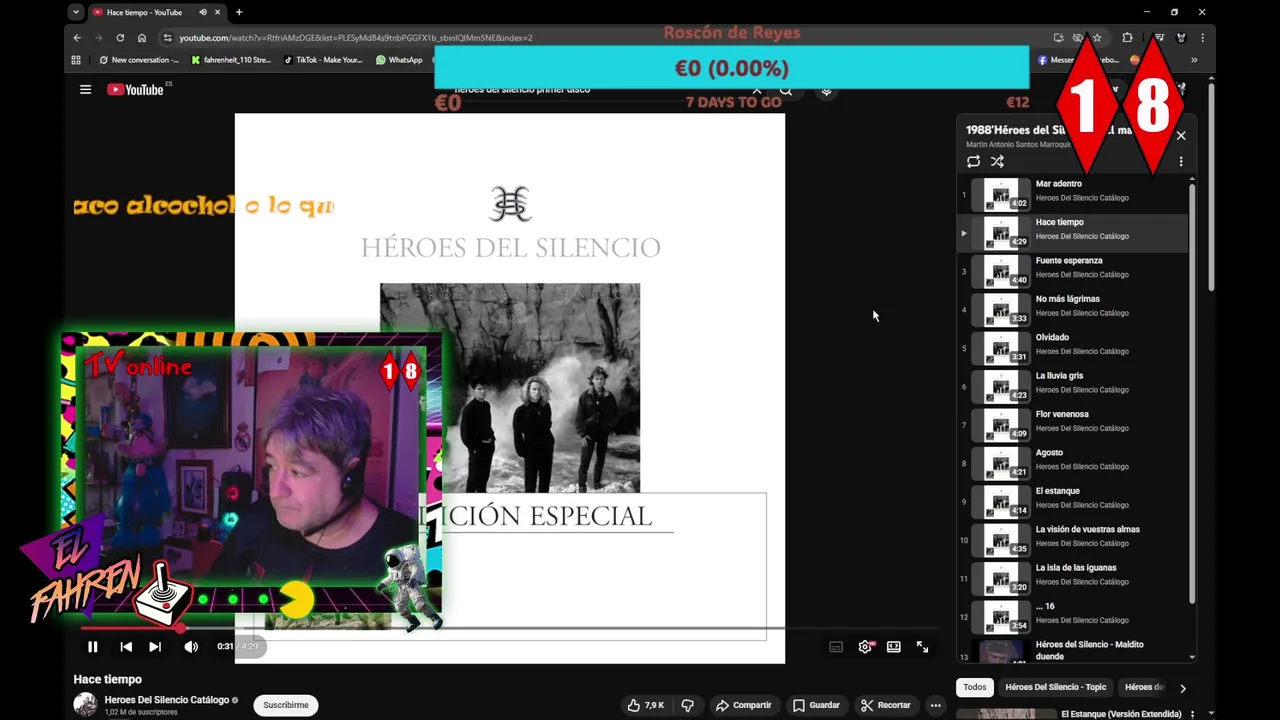Save video with Guardar button
The image size is (1280, 720).
[816, 705]
